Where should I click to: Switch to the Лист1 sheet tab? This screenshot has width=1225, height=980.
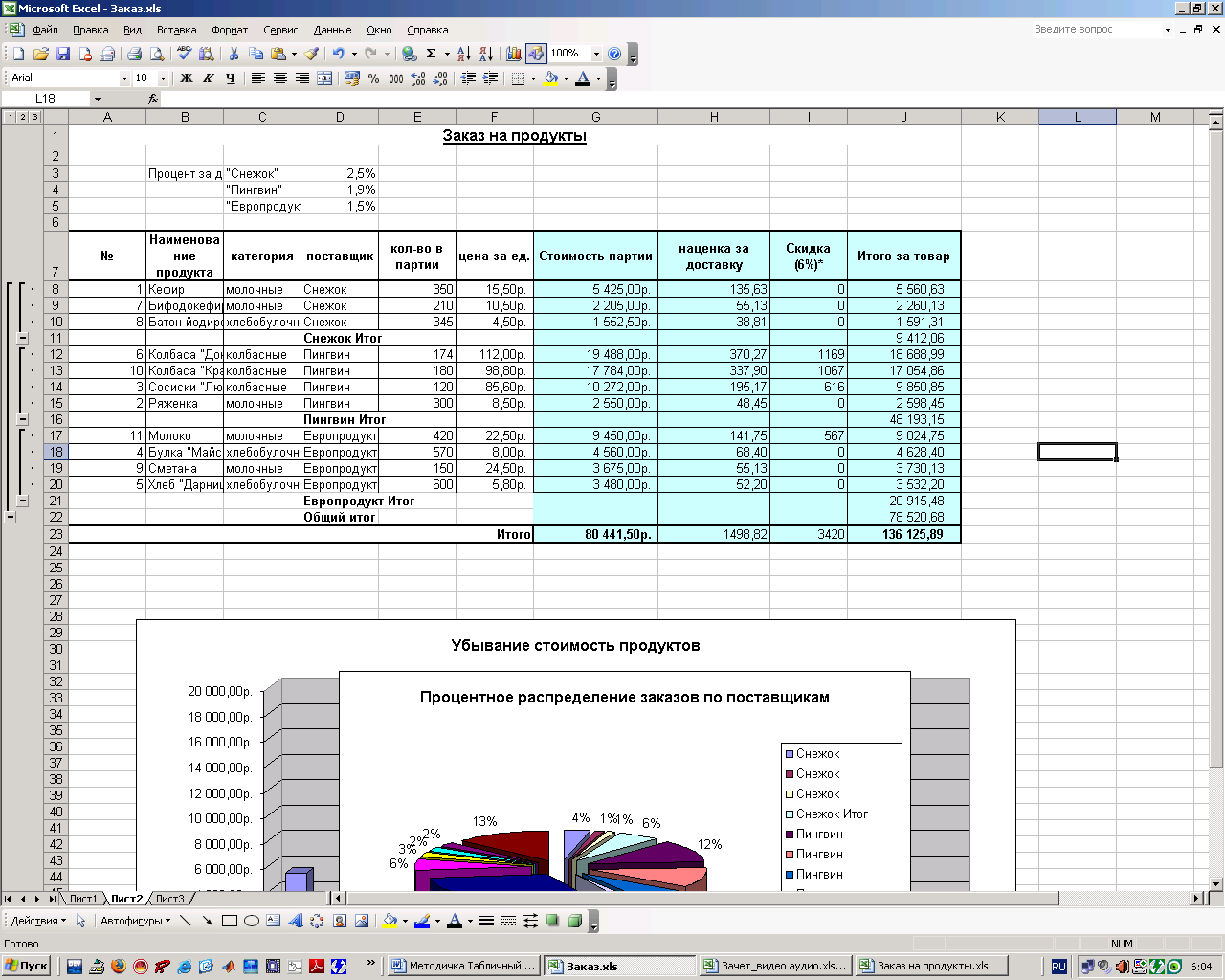82,899
